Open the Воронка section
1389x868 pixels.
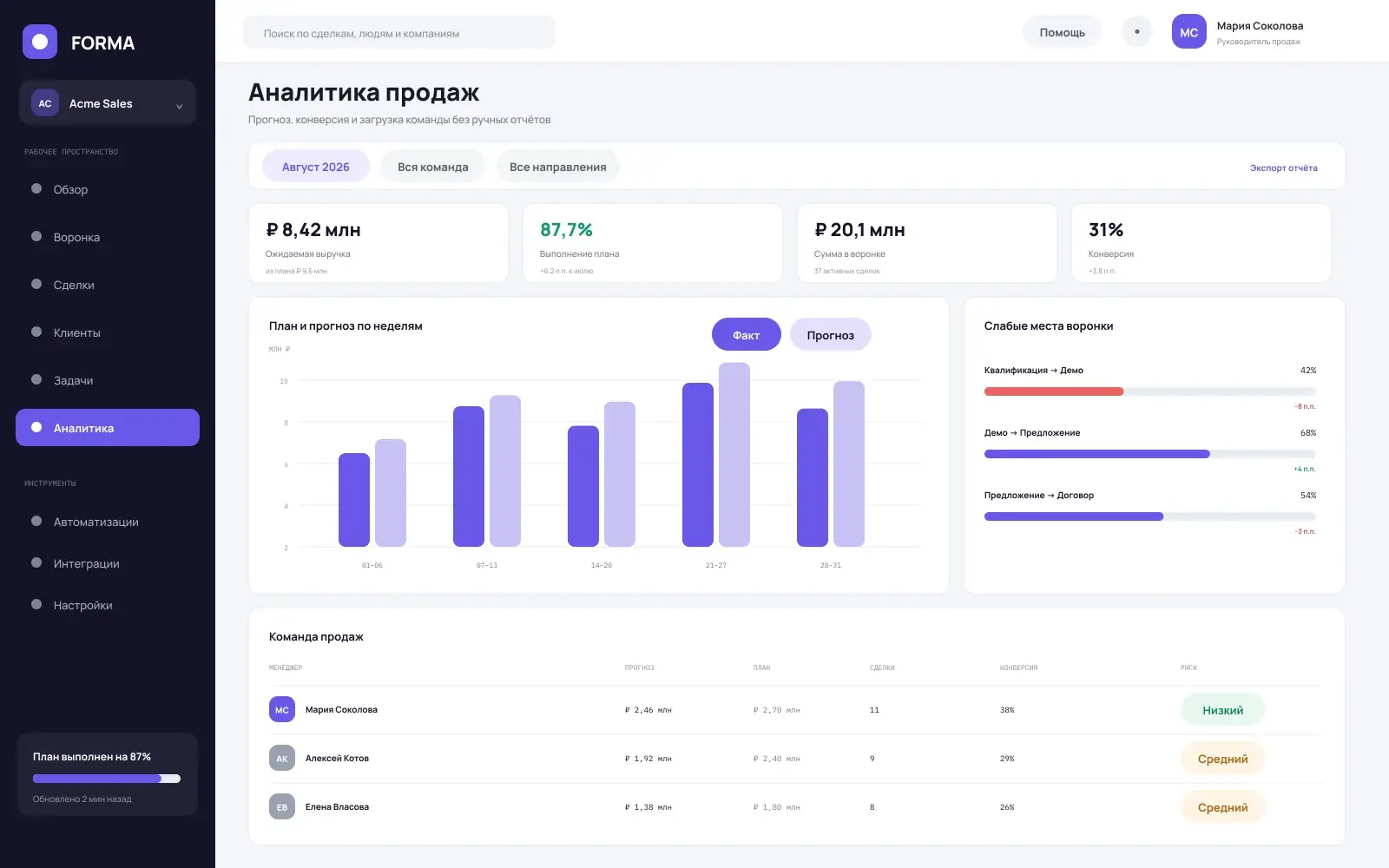[108, 237]
